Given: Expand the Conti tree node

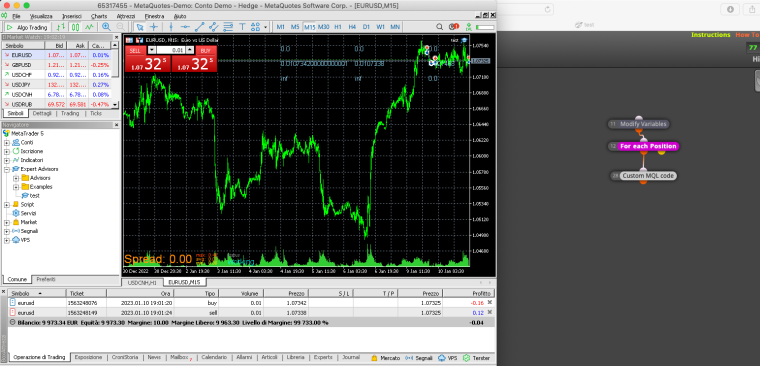Looking at the screenshot, I should coord(7,143).
